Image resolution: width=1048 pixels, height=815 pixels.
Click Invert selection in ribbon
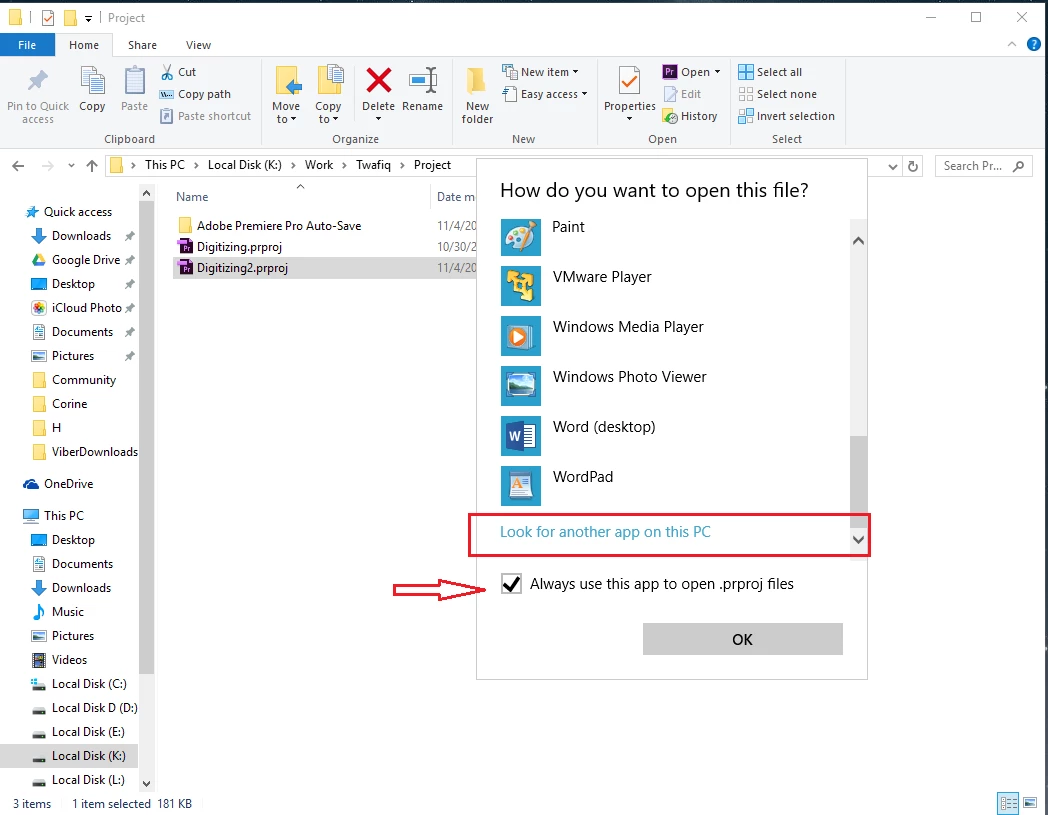786,116
